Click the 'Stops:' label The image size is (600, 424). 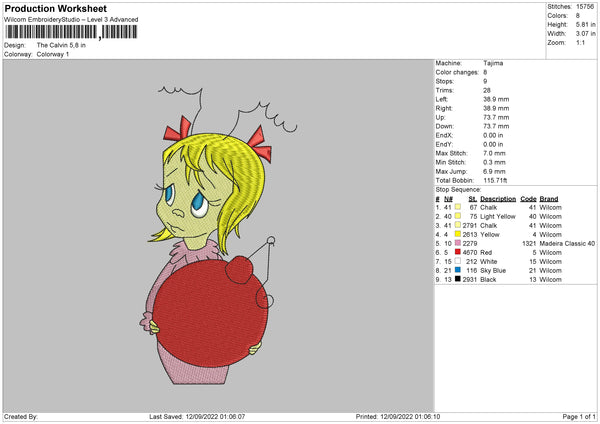[x=445, y=81]
